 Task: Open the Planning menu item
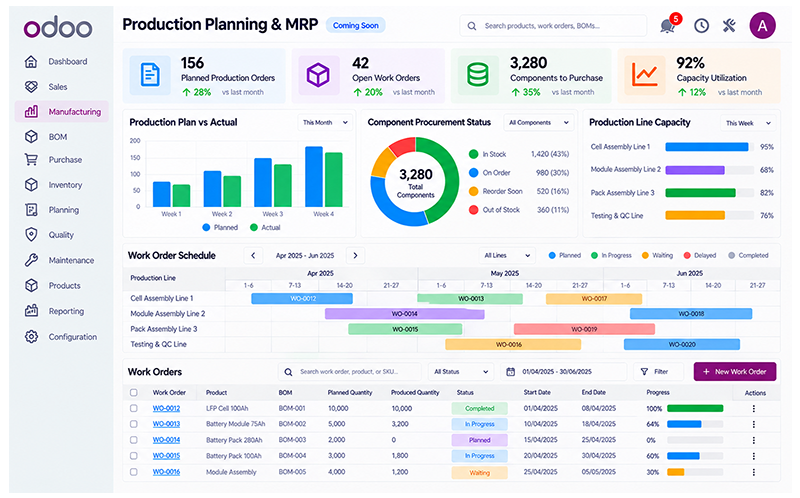point(62,210)
